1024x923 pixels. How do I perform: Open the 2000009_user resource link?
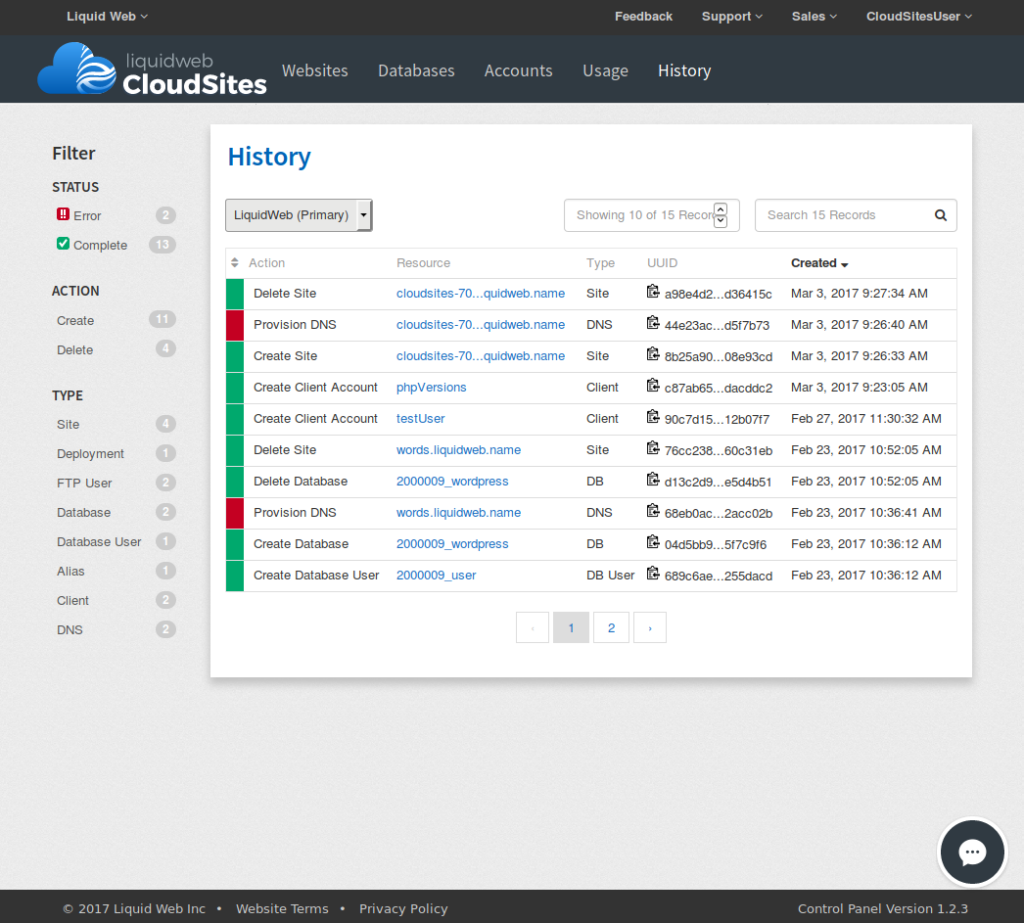[436, 575]
